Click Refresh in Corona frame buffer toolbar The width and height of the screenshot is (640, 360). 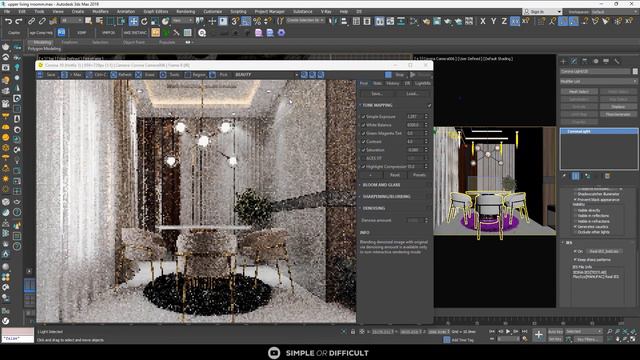pyautogui.click(x=121, y=75)
